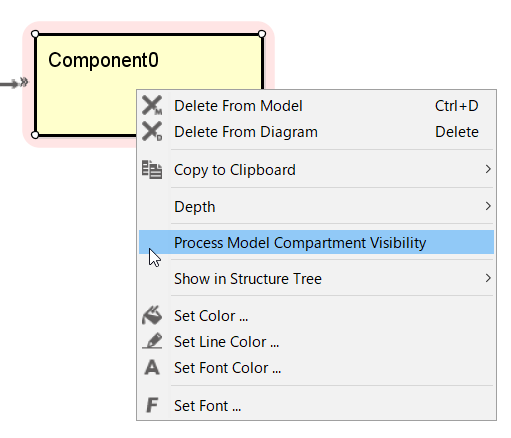The height and width of the screenshot is (438, 511).
Task: Choose Set Font Color option
Action: pyautogui.click(x=316, y=368)
